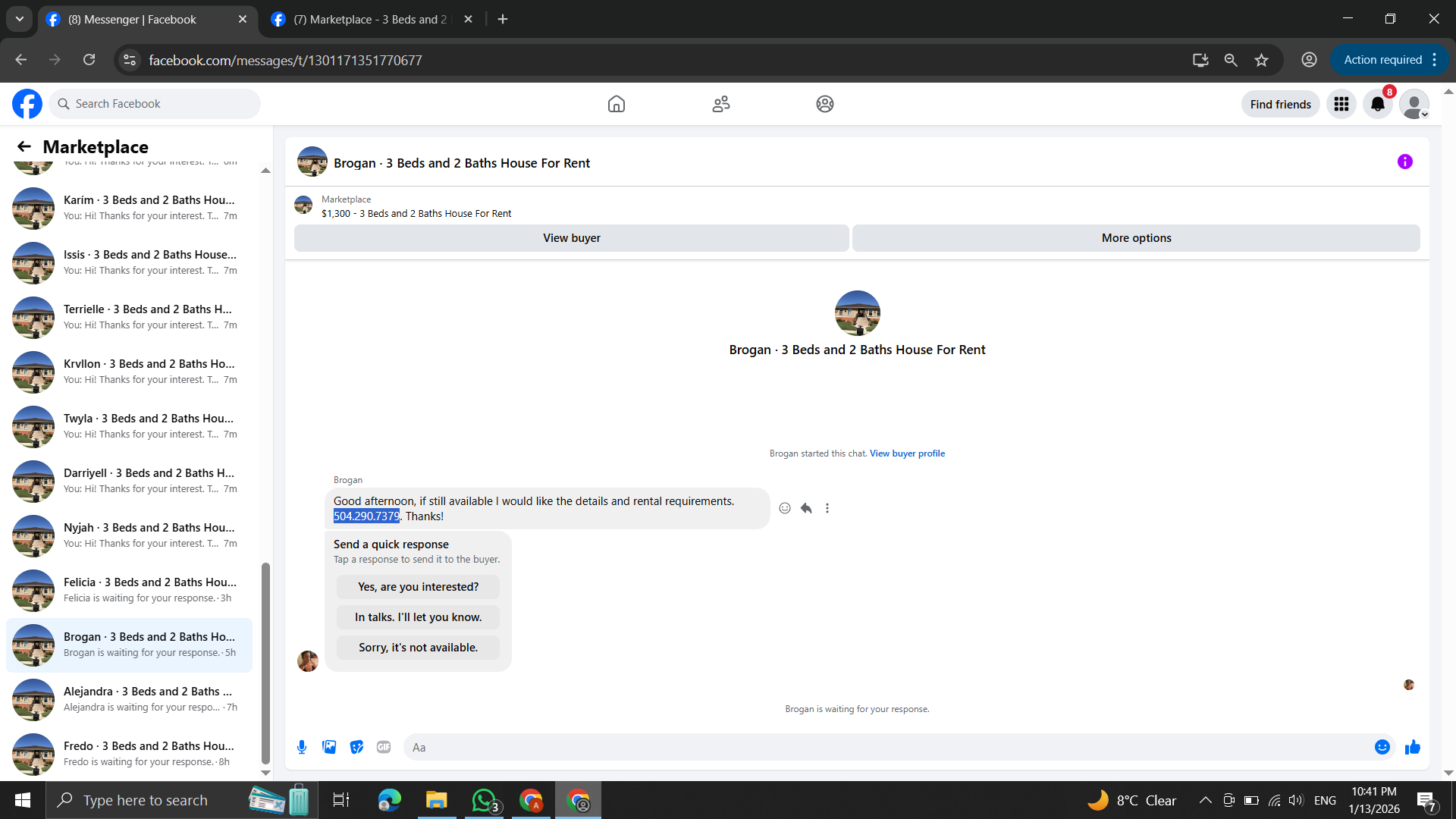Open Facebook notifications bell
Viewport: 1456px width, 819px height.
point(1377,104)
